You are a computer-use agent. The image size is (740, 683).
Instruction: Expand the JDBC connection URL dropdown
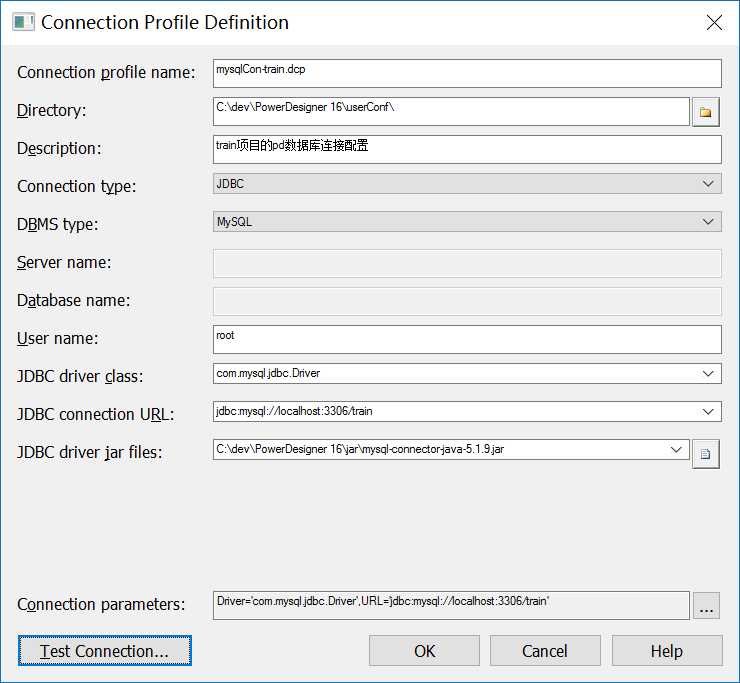pos(707,412)
